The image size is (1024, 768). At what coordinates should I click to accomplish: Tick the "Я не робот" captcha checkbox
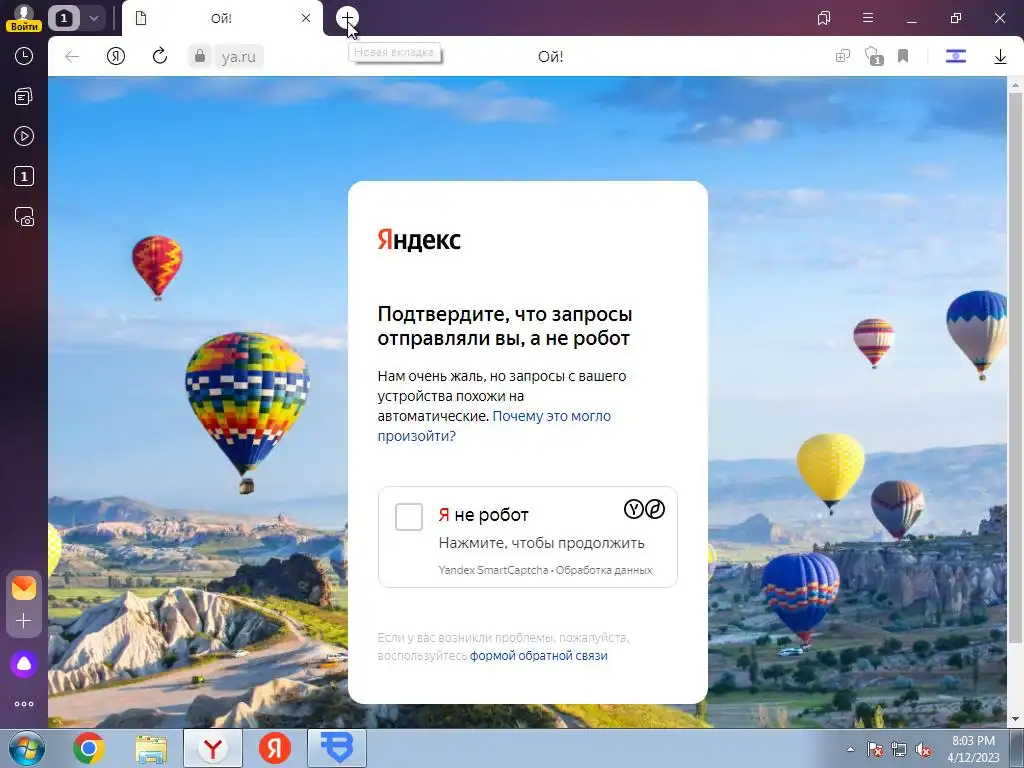tap(409, 517)
